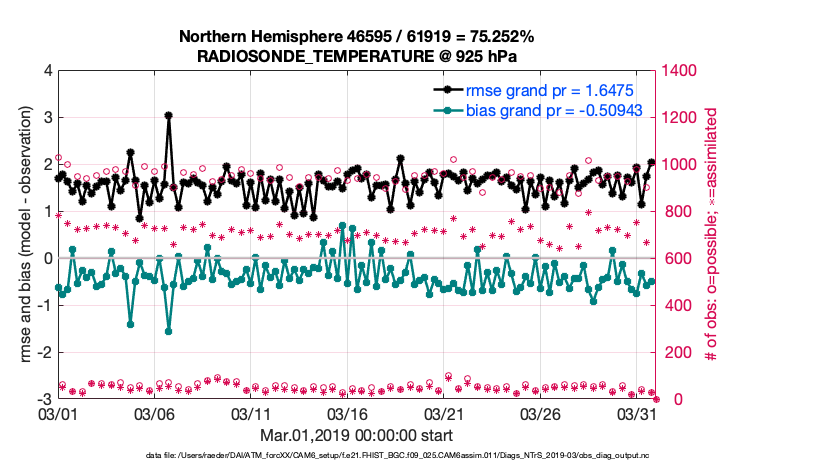Click the 'Mar.01,2019 00:00:00 start' x-axis label
The height and width of the screenshot is (470, 830).
pyautogui.click(x=356, y=435)
